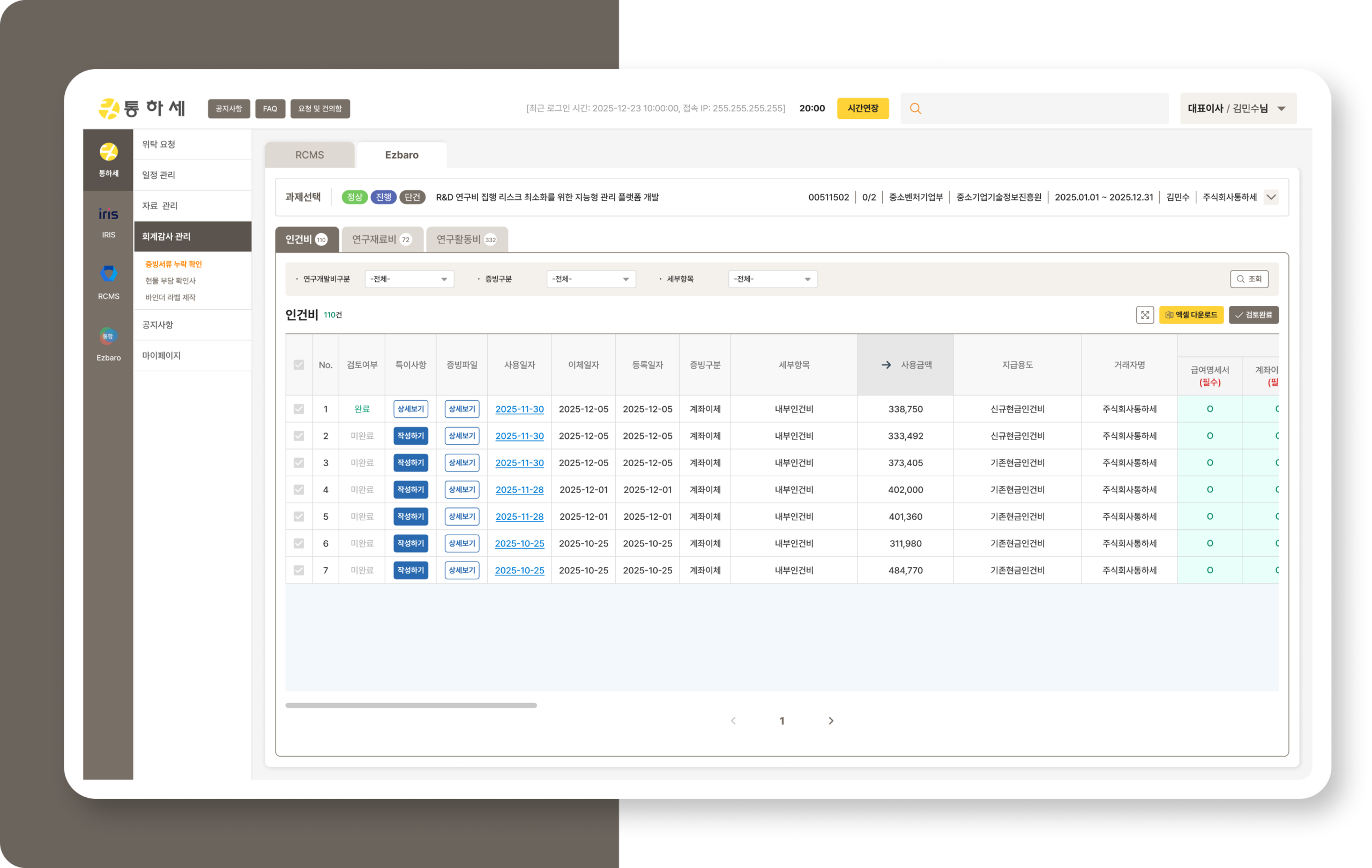Image resolution: width=1372 pixels, height=868 pixels.
Task: Open the 연구개발비구분 dropdown
Action: [x=409, y=279]
